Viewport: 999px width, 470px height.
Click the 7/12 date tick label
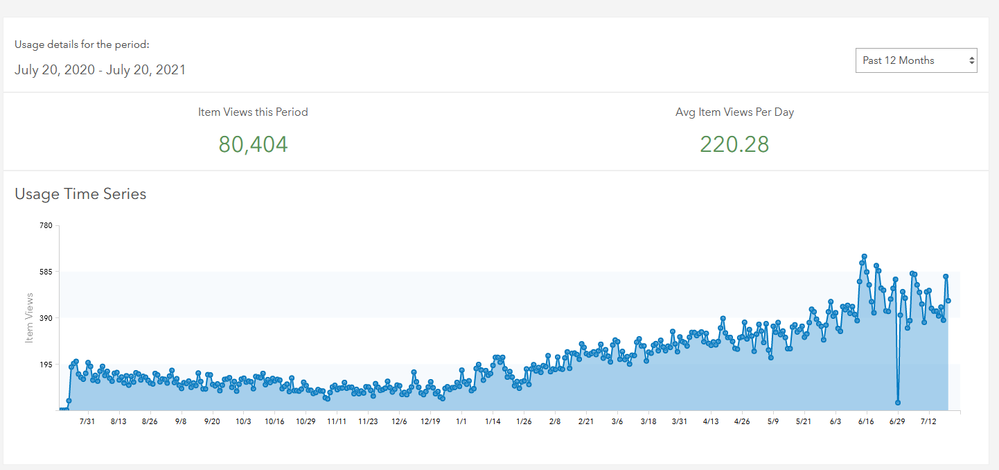point(929,422)
